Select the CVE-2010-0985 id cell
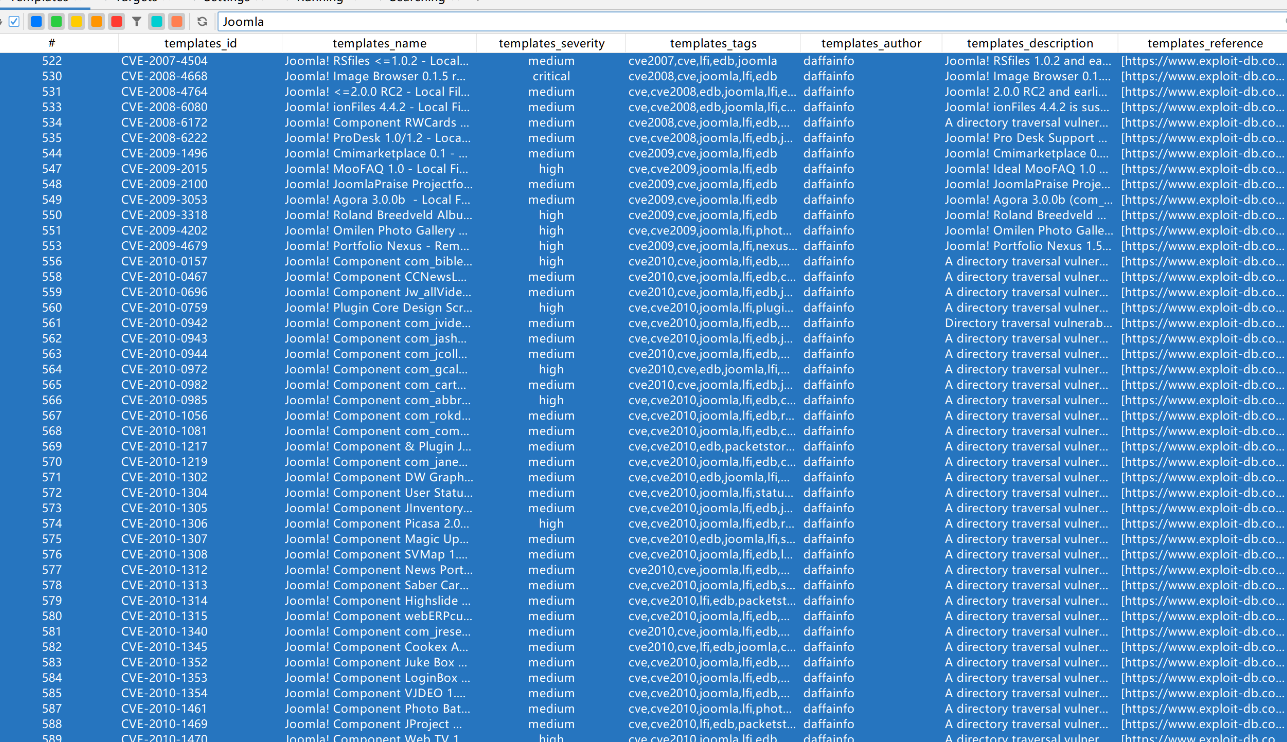1287x742 pixels. 164,400
